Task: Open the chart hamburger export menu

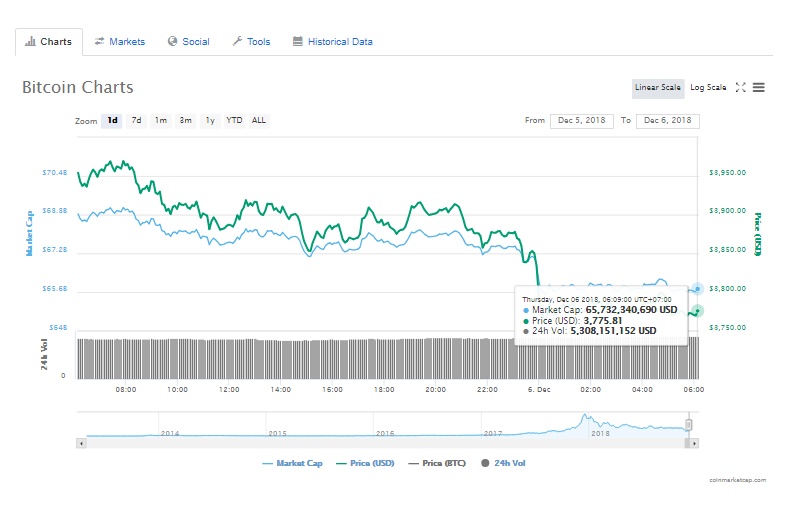Action: (758, 87)
